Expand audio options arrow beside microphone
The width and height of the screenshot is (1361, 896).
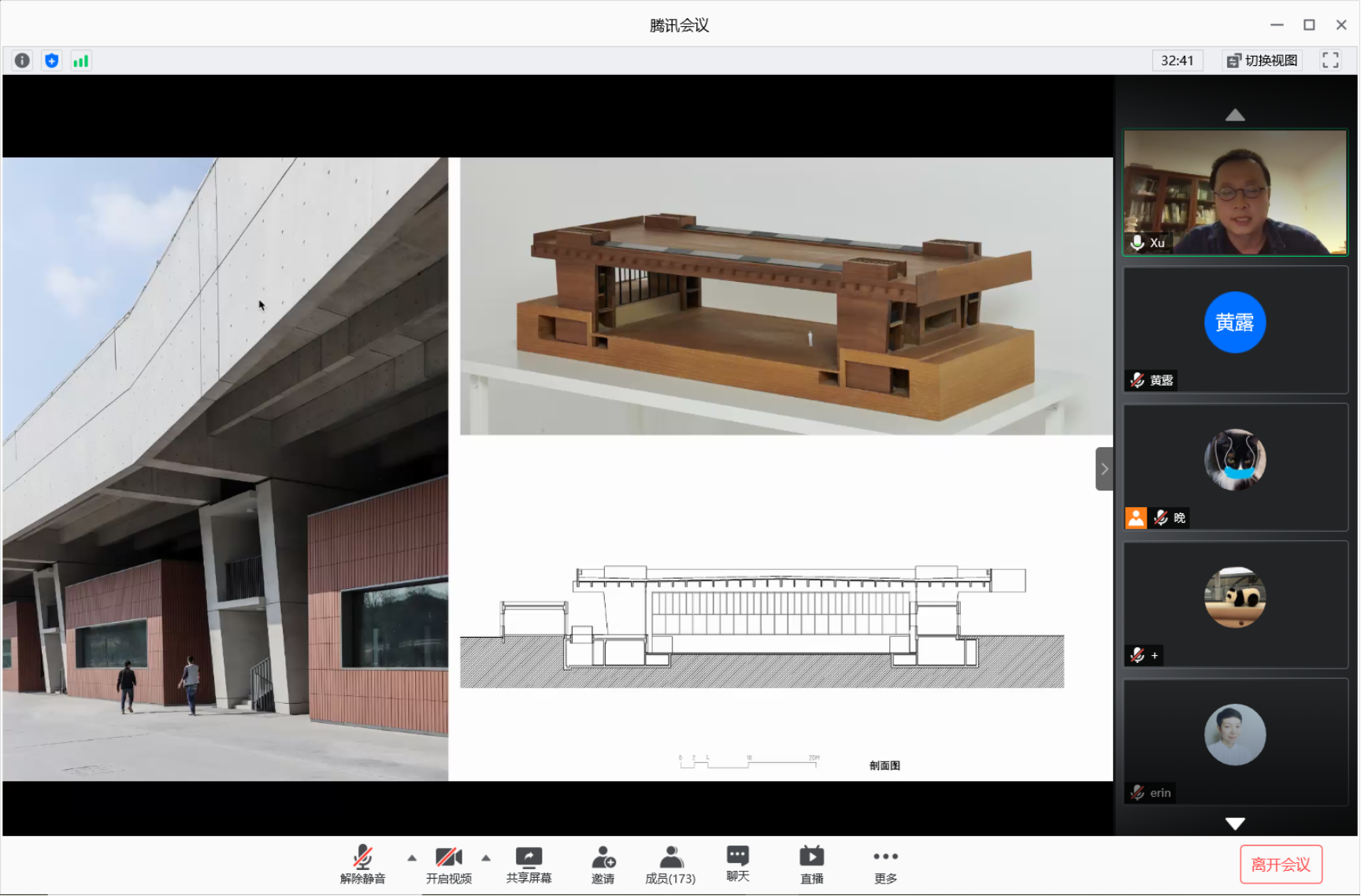[412, 857]
